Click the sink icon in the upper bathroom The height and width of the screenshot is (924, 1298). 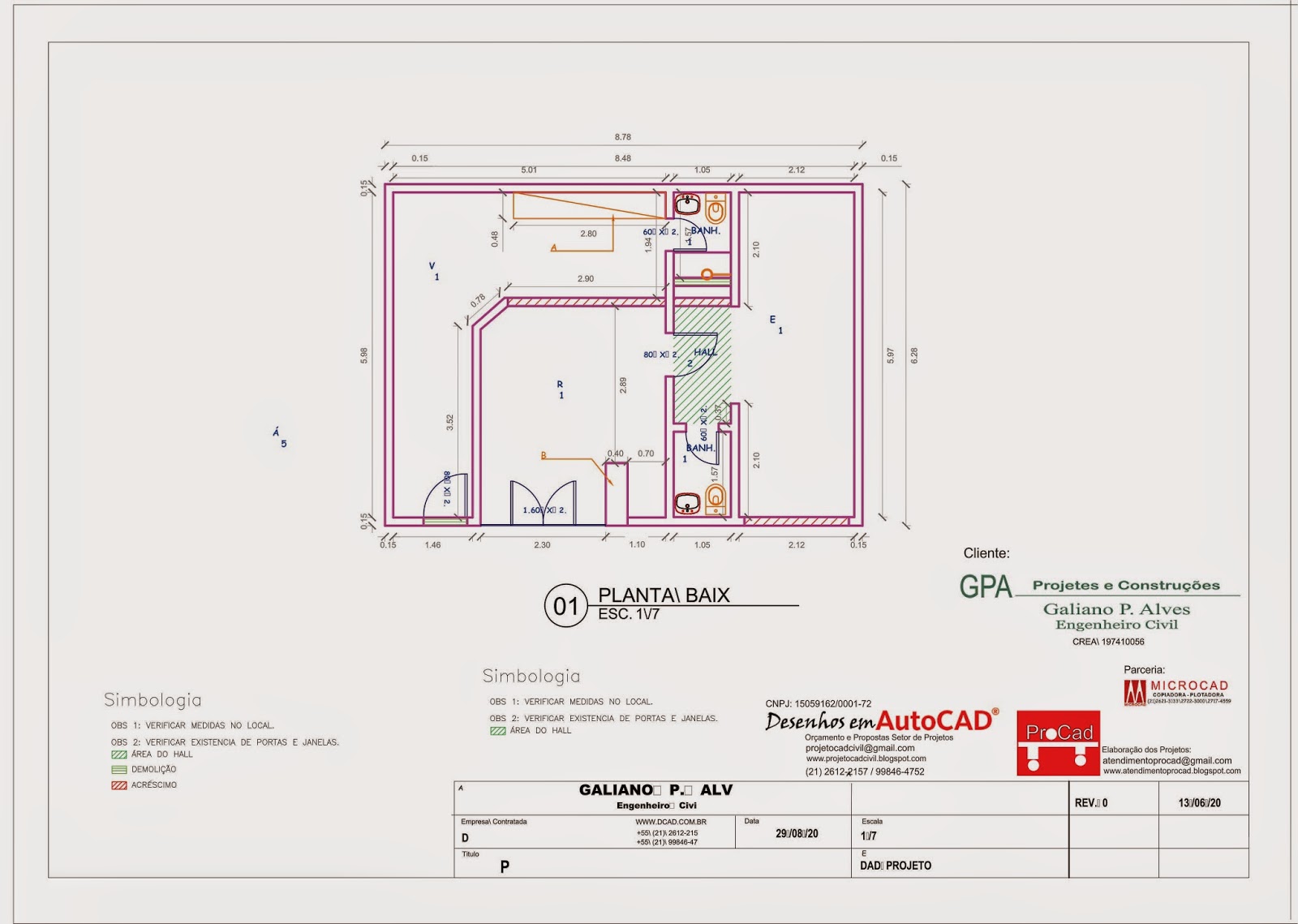click(688, 203)
